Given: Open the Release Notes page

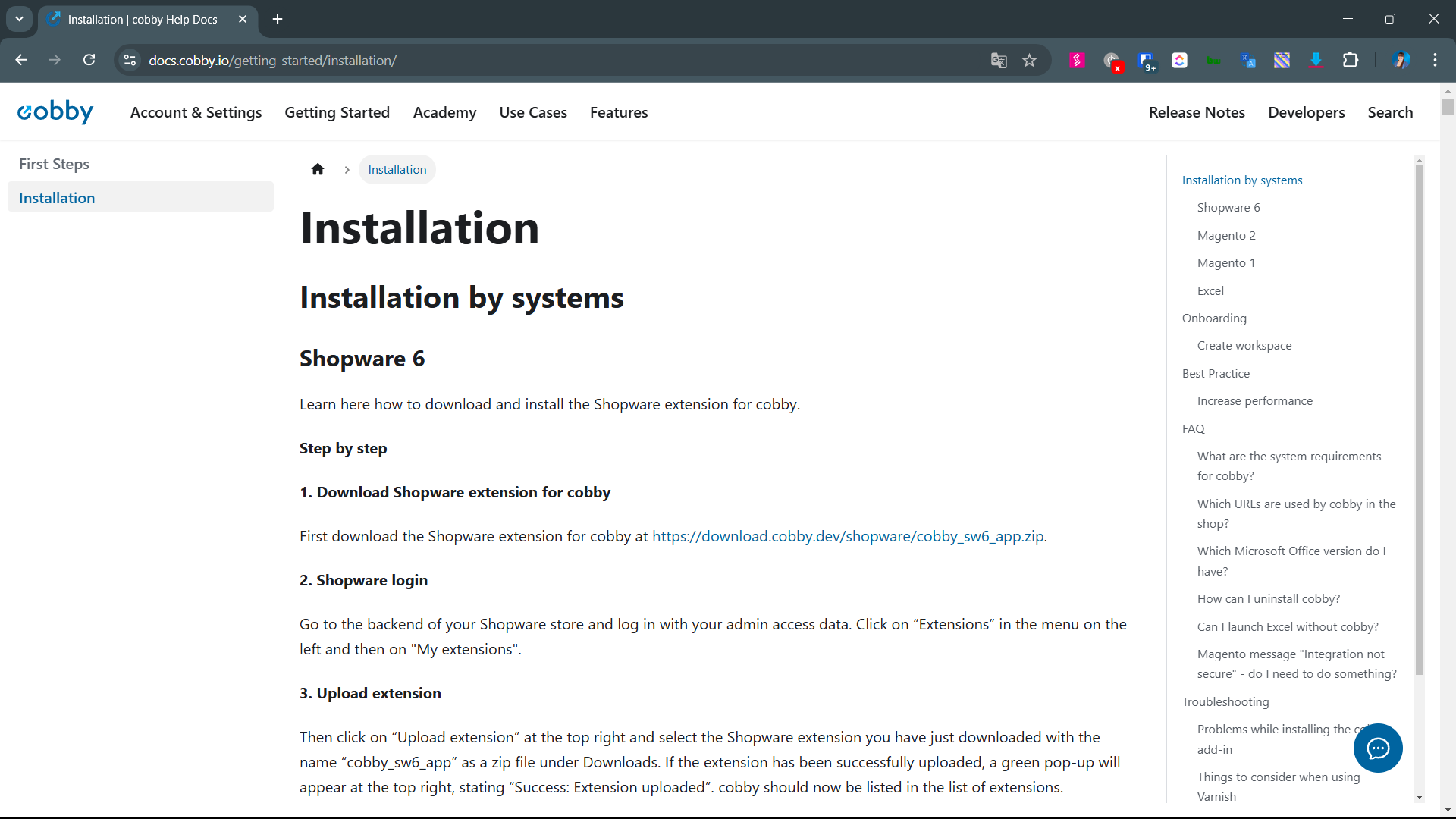Looking at the screenshot, I should tap(1196, 112).
